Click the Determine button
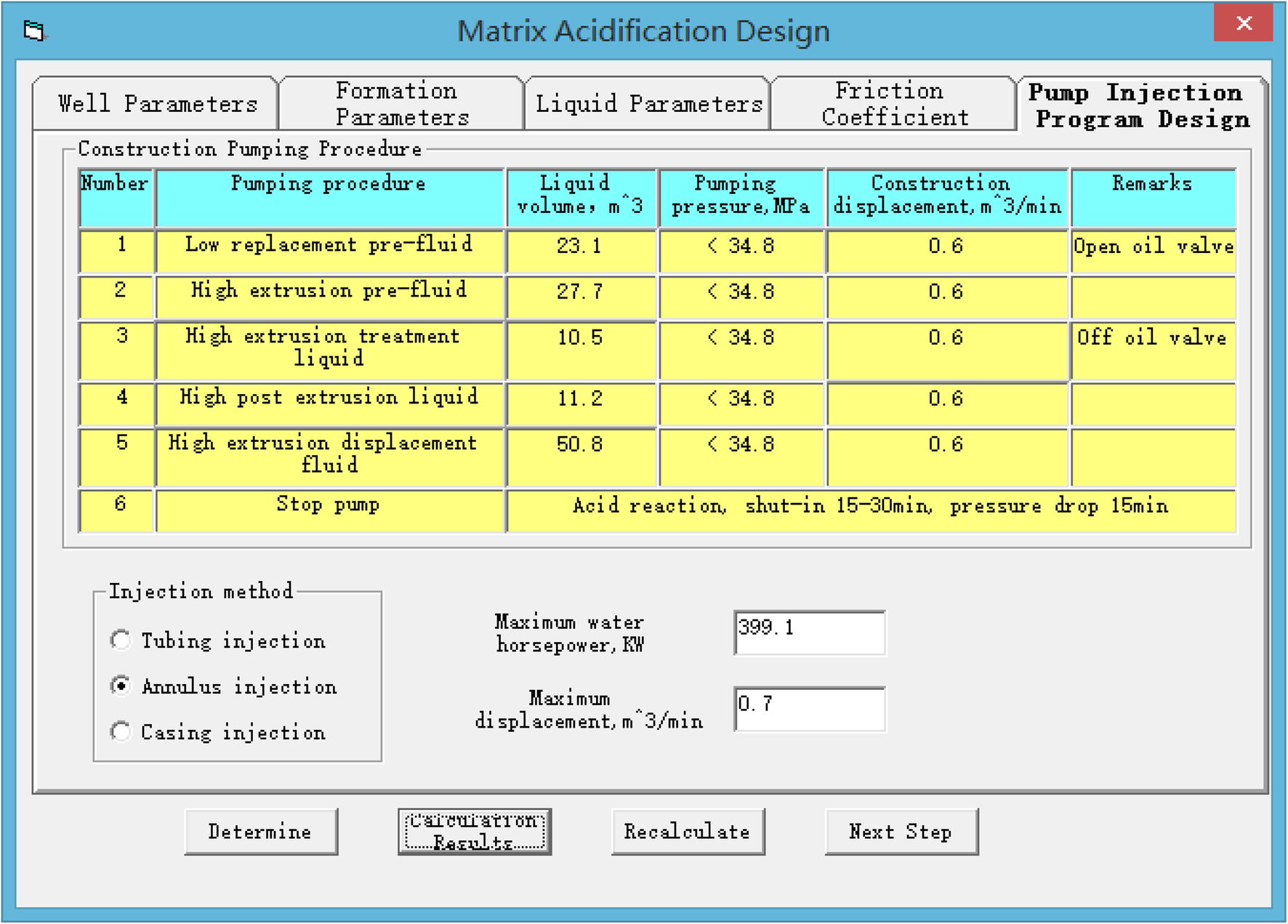Image resolution: width=1288 pixels, height=924 pixels. click(261, 831)
